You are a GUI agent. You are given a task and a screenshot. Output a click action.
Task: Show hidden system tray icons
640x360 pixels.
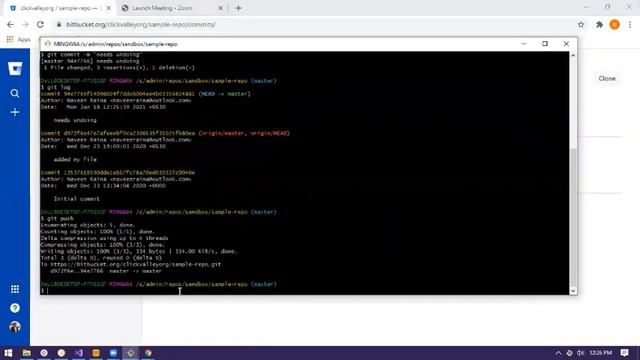(558, 353)
